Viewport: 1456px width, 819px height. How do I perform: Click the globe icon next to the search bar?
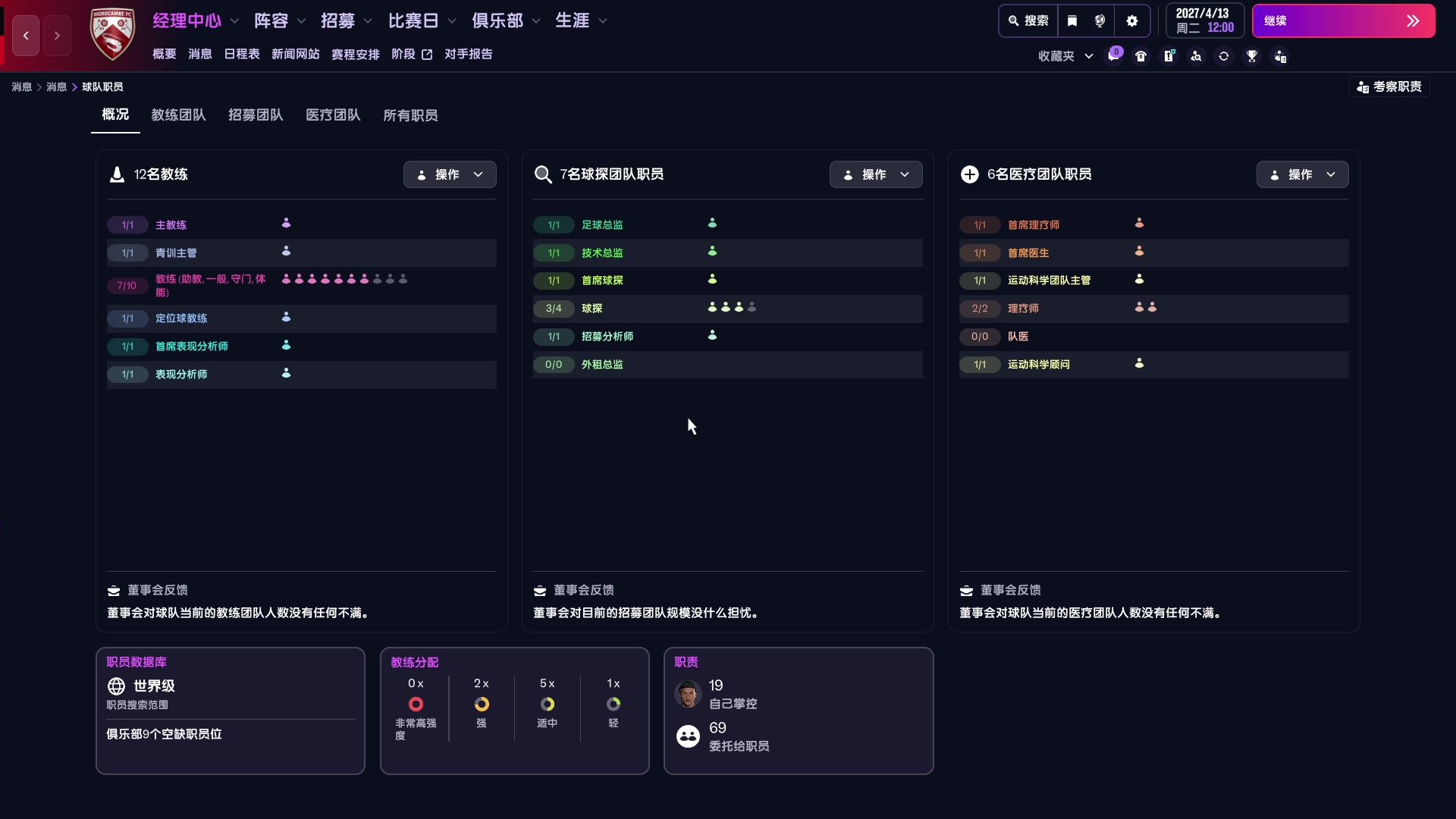point(1100,20)
